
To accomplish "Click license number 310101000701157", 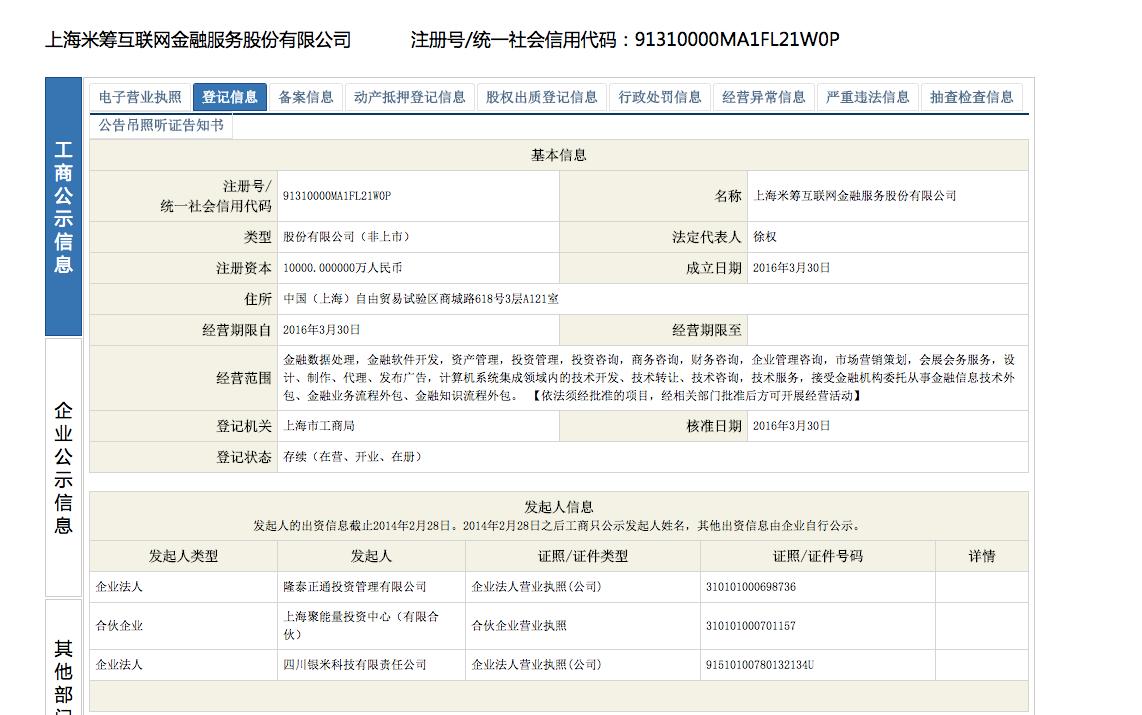I will click(x=751, y=625).
